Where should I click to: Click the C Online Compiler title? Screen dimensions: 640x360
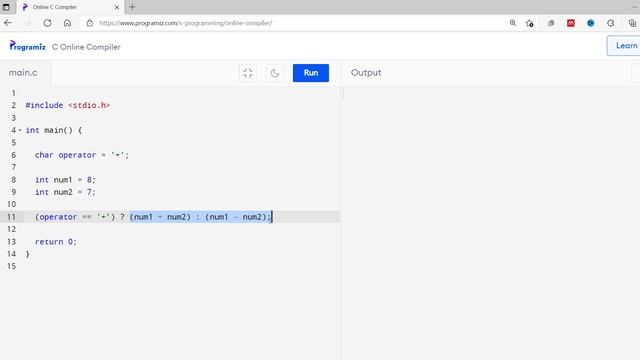click(86, 47)
